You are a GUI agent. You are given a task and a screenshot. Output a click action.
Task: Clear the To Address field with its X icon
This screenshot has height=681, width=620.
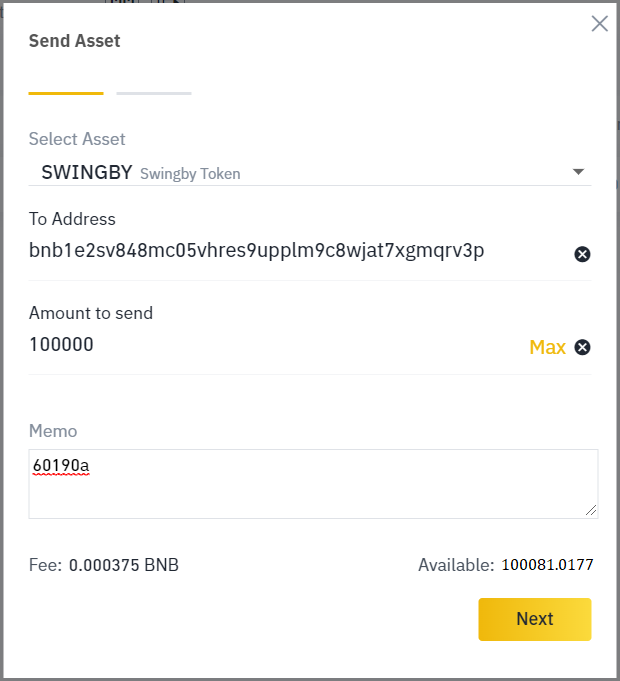[582, 254]
